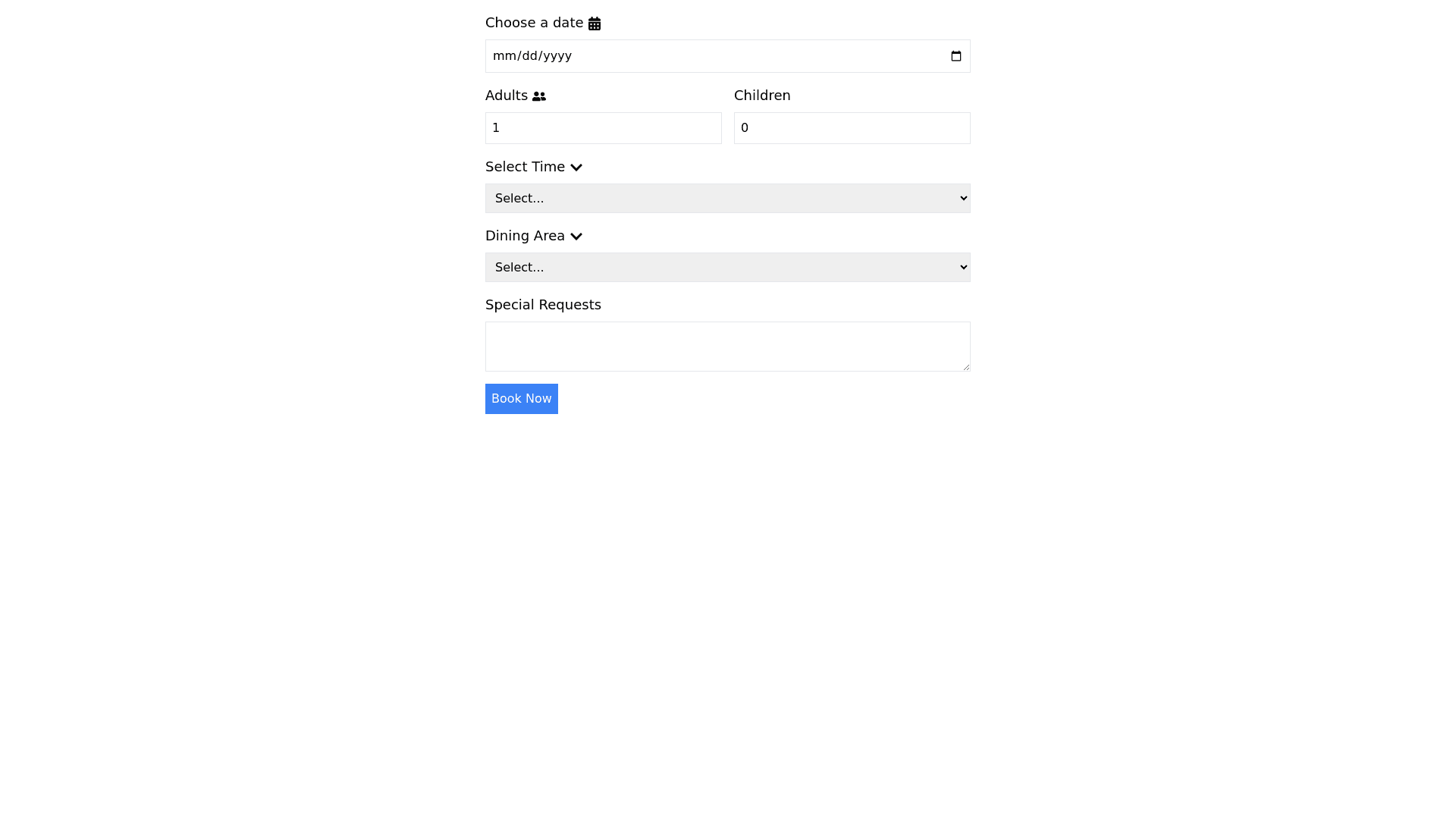
Task: Click the people icon next to Adults
Action: 539,96
